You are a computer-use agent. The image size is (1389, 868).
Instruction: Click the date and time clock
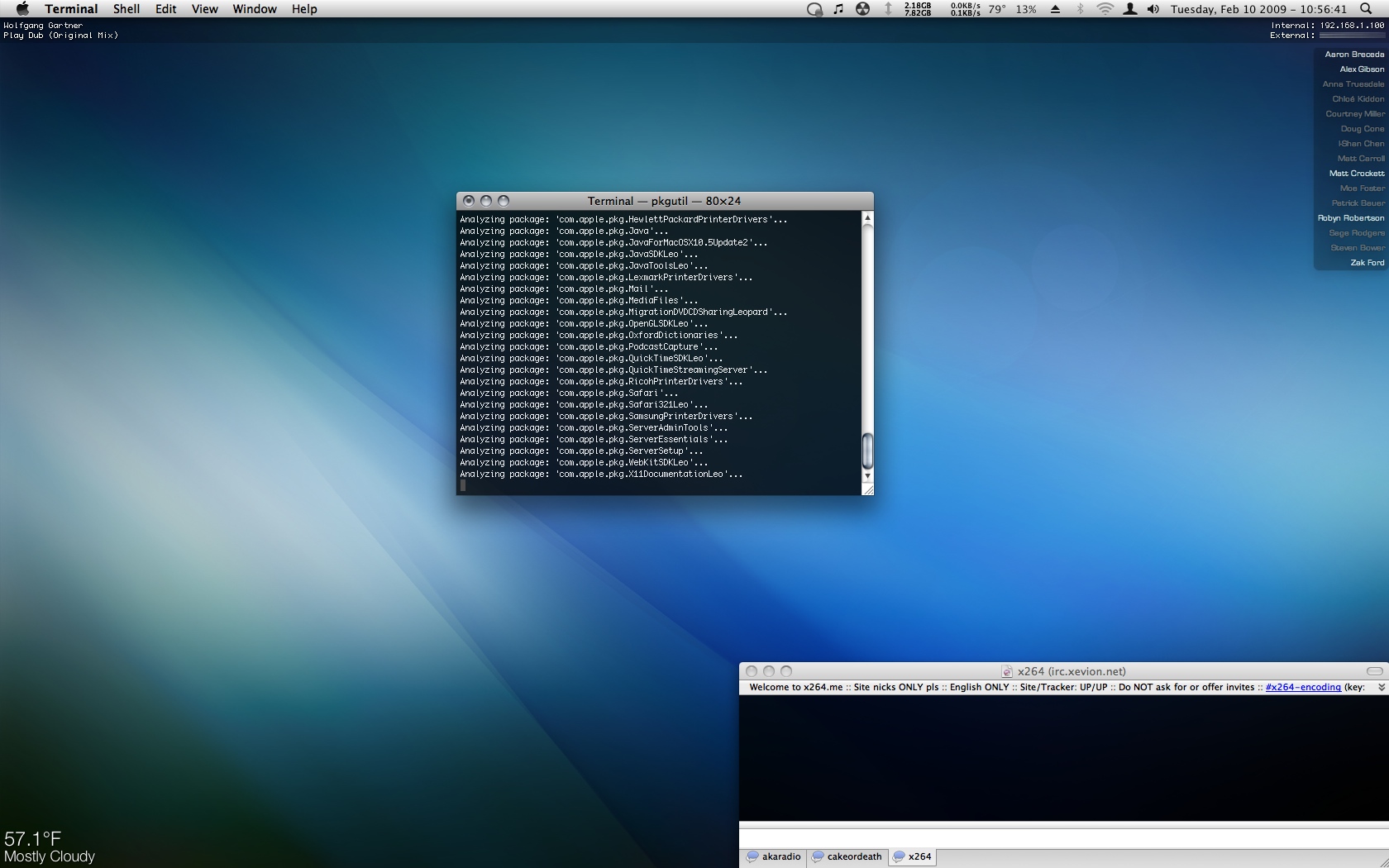click(1258, 9)
